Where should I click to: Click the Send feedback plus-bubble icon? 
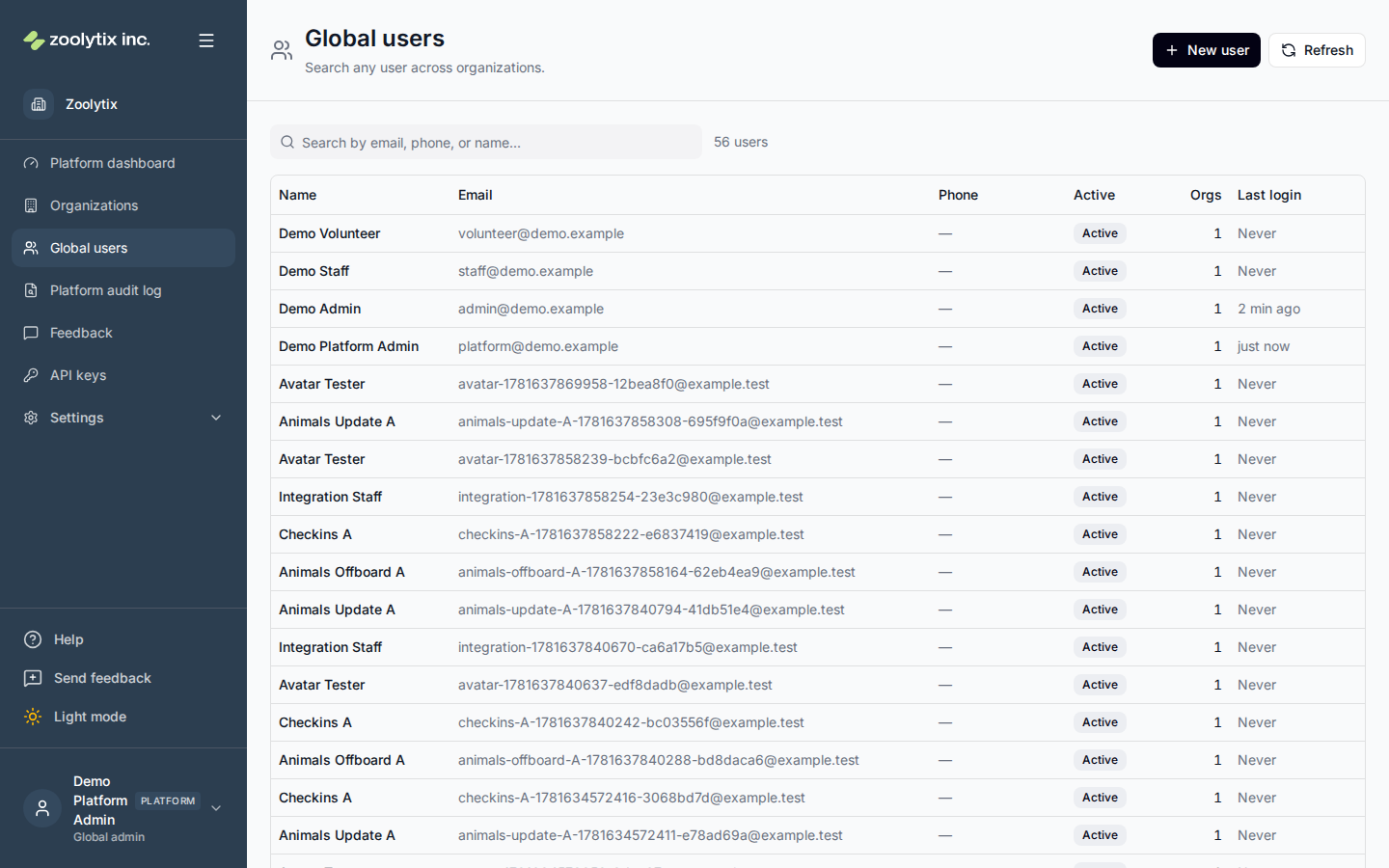(x=33, y=678)
